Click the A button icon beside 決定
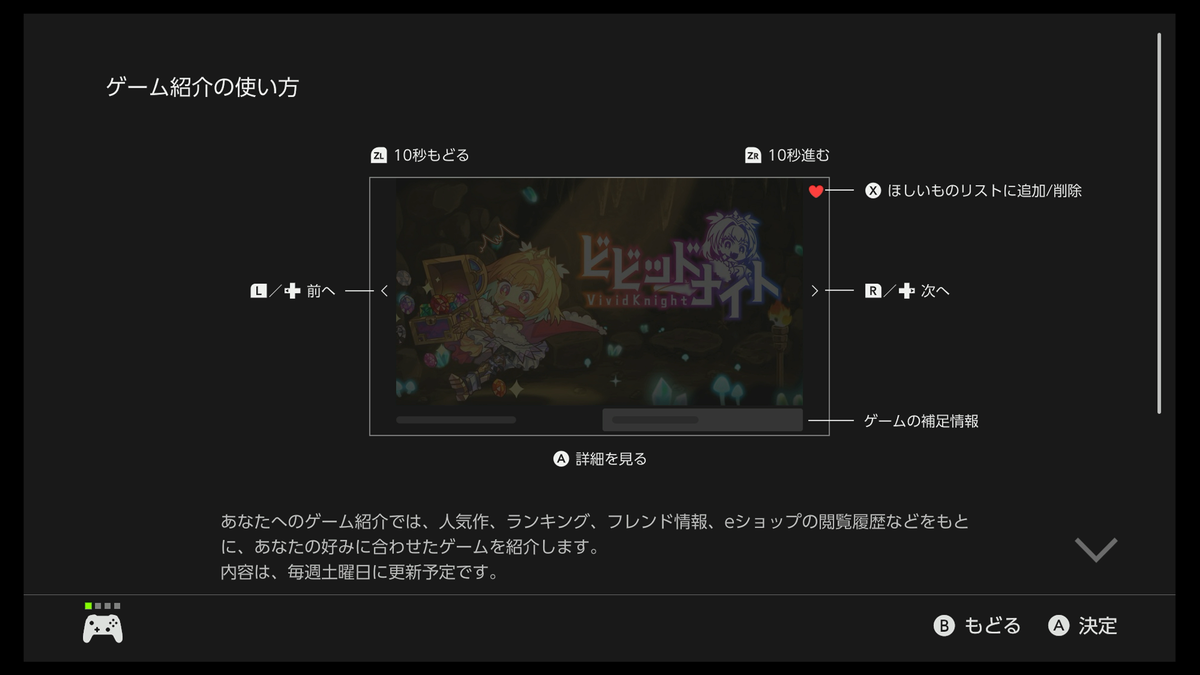 pyautogui.click(x=1059, y=626)
